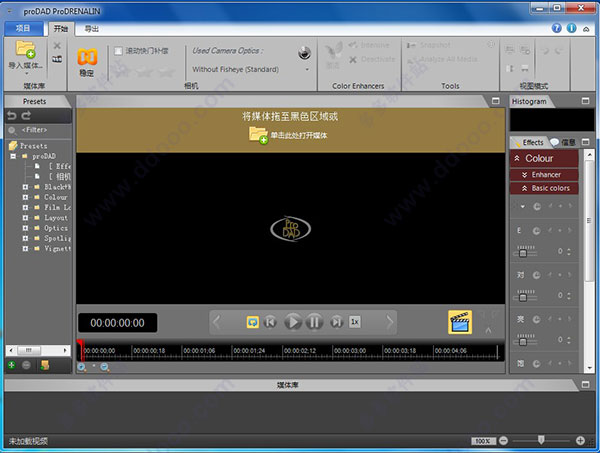Click the grey remove preset icon
The image size is (600, 453).
(x=26, y=365)
